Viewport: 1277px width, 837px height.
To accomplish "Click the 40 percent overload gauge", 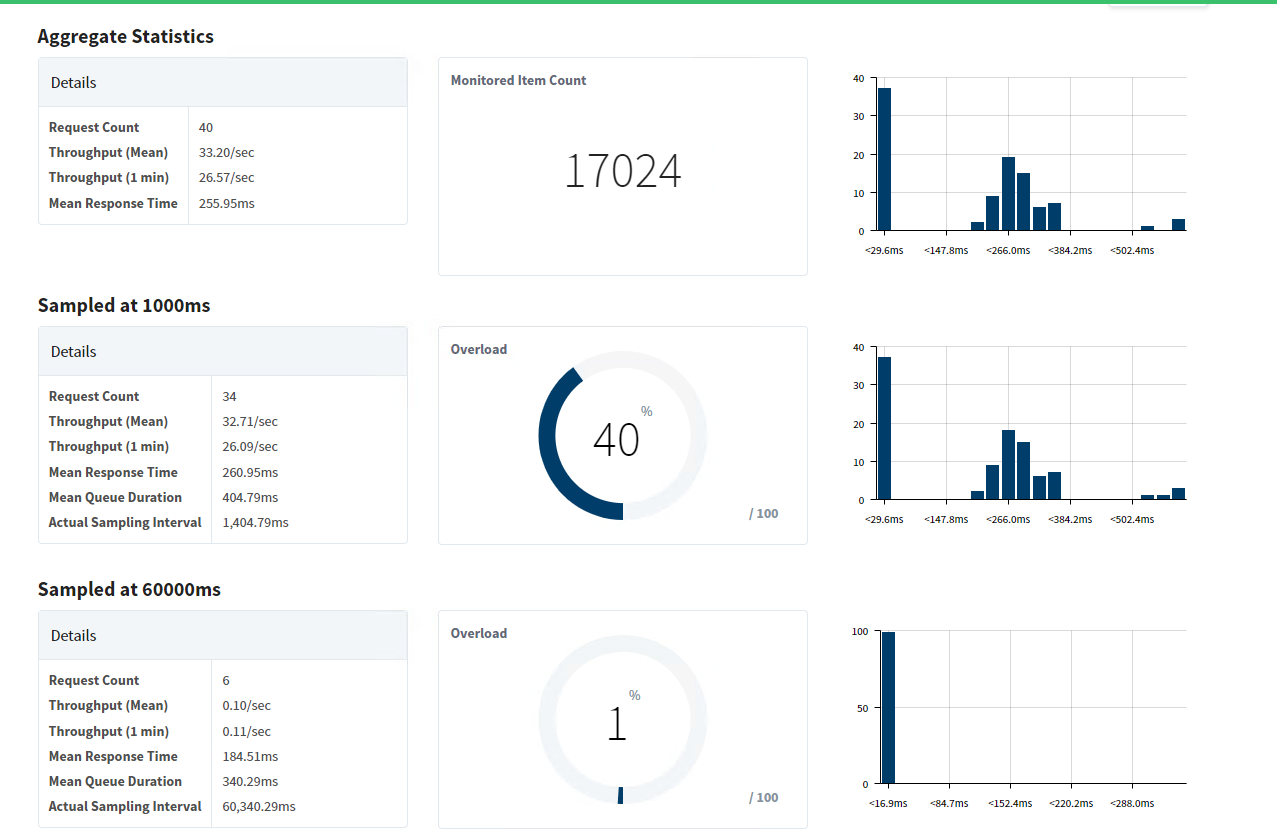I will point(623,436).
